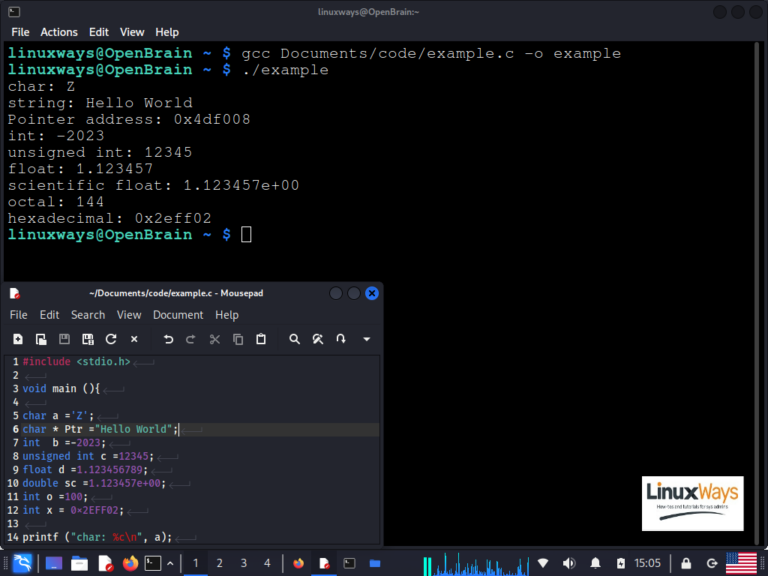Open the Kali applications menu

22,563
